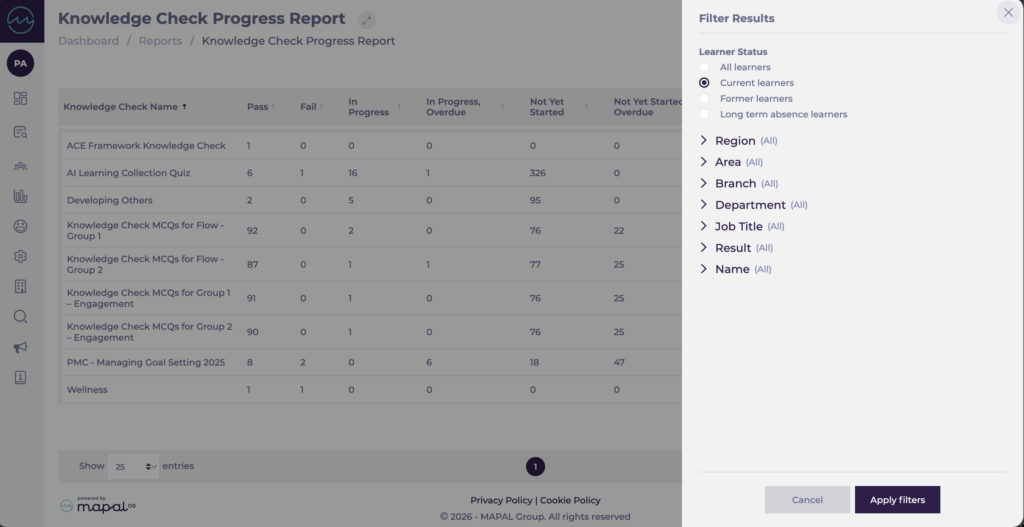This screenshot has width=1024, height=527.
Task: Open the people group sidebar icon
Action: 21,165
